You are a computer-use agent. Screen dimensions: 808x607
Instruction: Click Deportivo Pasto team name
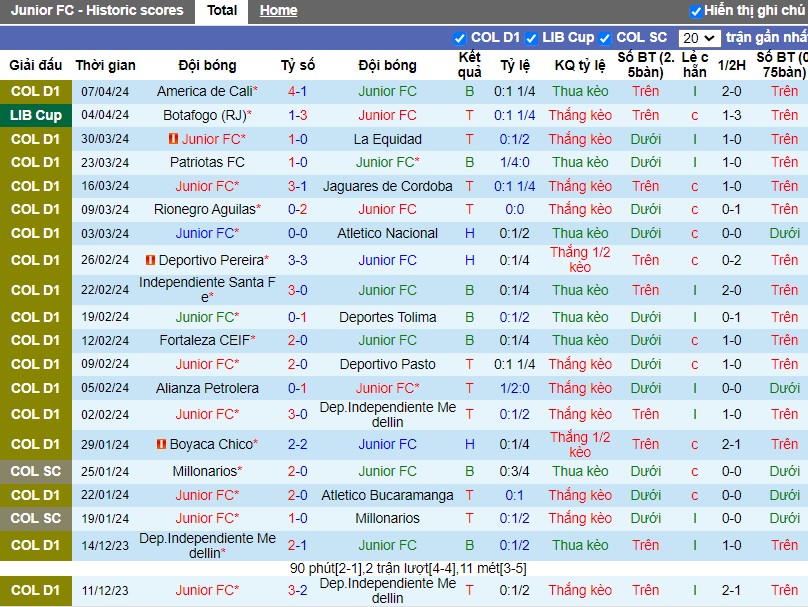[388, 364]
